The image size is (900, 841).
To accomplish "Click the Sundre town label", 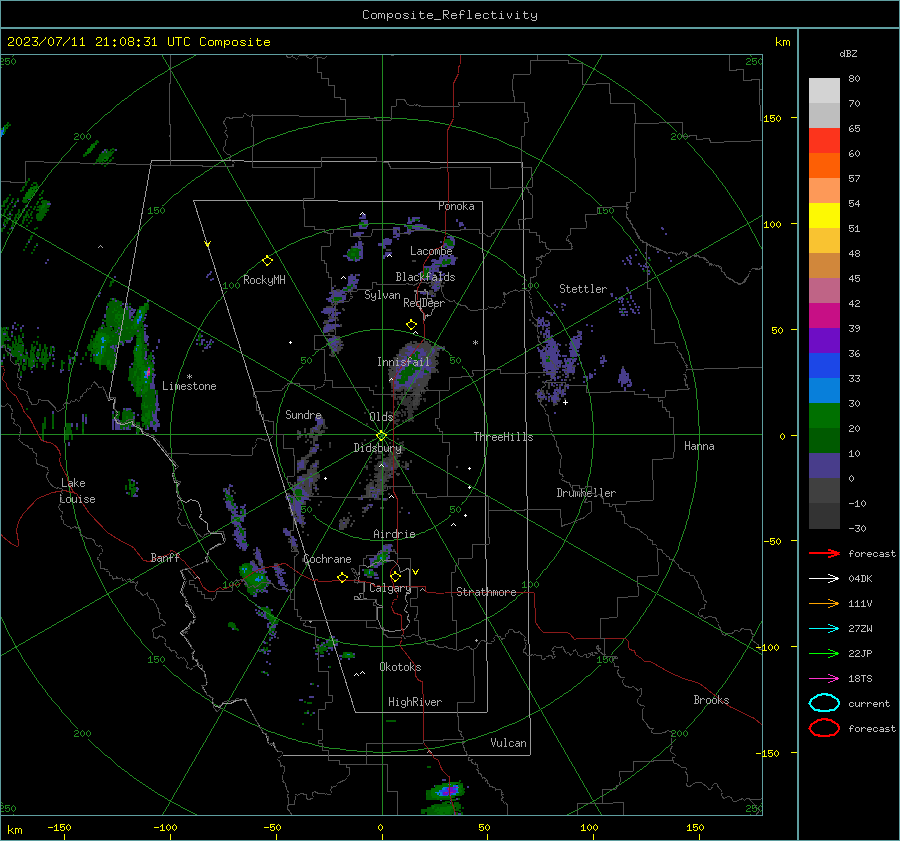I will pos(303,415).
